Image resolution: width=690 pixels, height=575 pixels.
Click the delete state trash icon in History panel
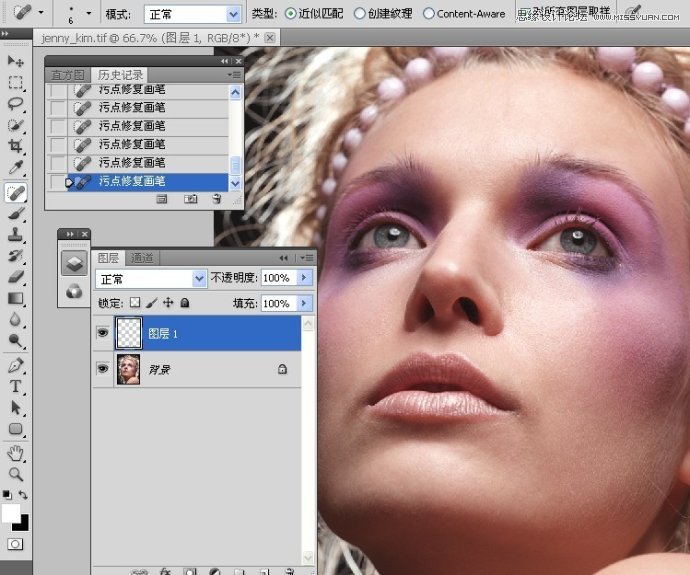click(x=216, y=200)
